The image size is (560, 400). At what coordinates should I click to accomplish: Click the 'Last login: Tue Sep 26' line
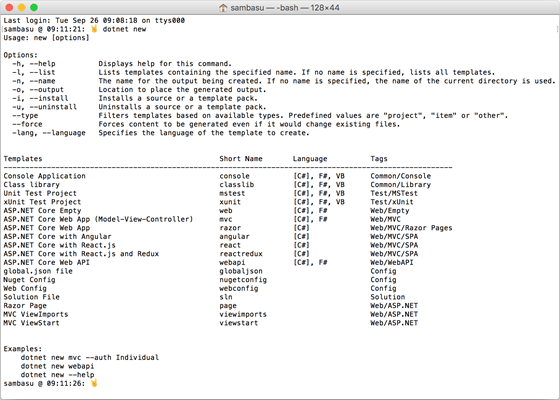coord(94,21)
